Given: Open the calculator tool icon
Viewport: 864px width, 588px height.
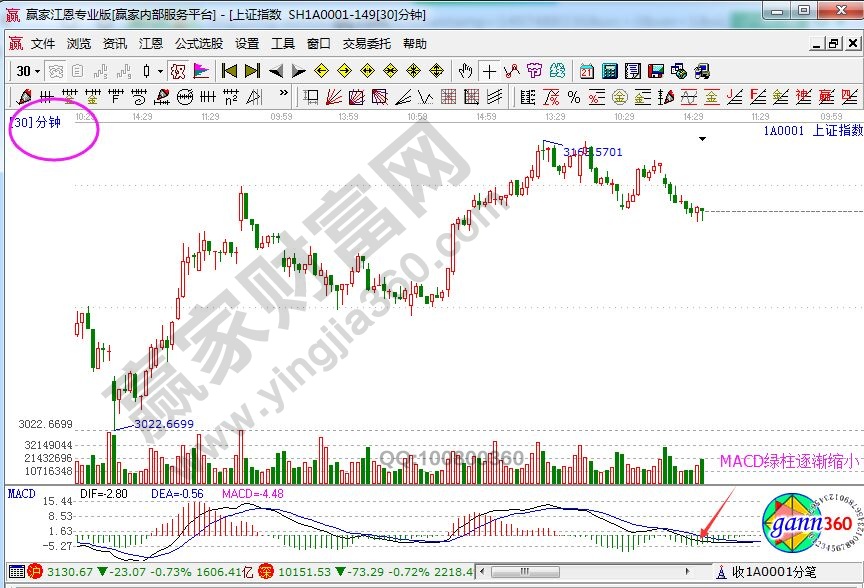Looking at the screenshot, I should [x=608, y=71].
